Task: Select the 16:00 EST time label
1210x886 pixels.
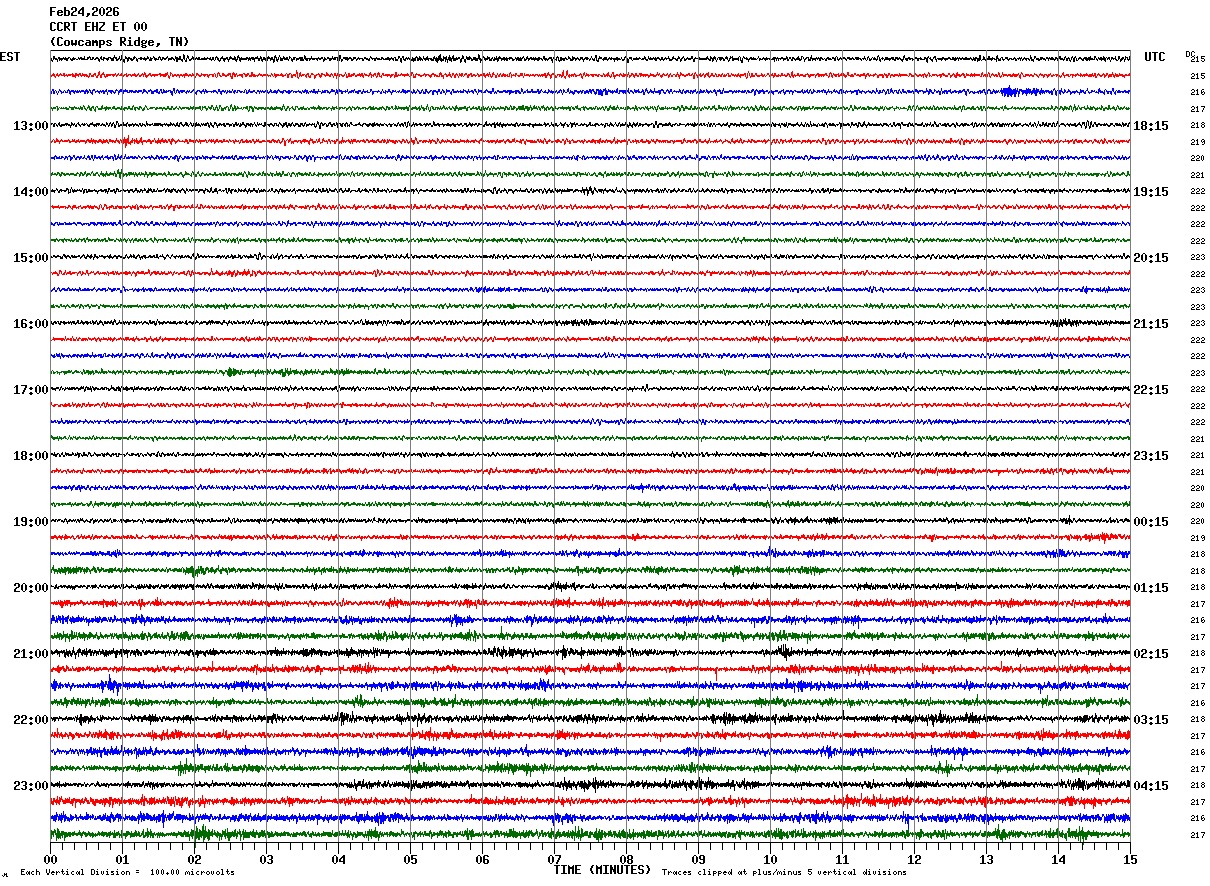Action: [x=30, y=324]
